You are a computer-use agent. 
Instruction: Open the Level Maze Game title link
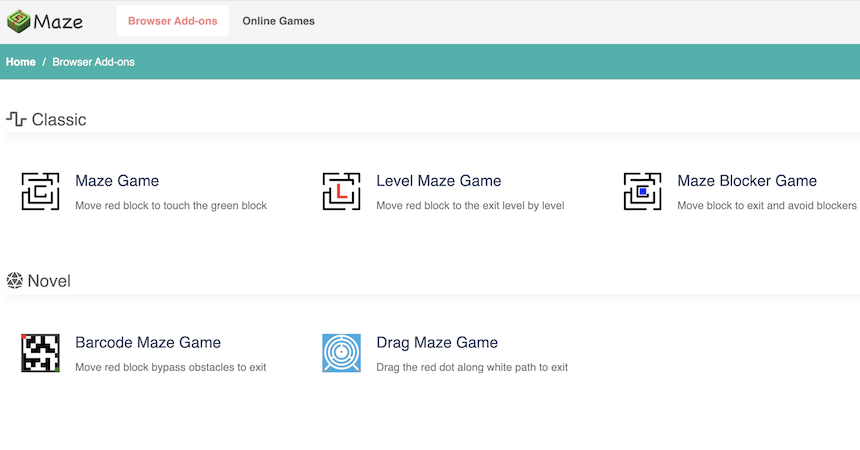click(x=439, y=181)
